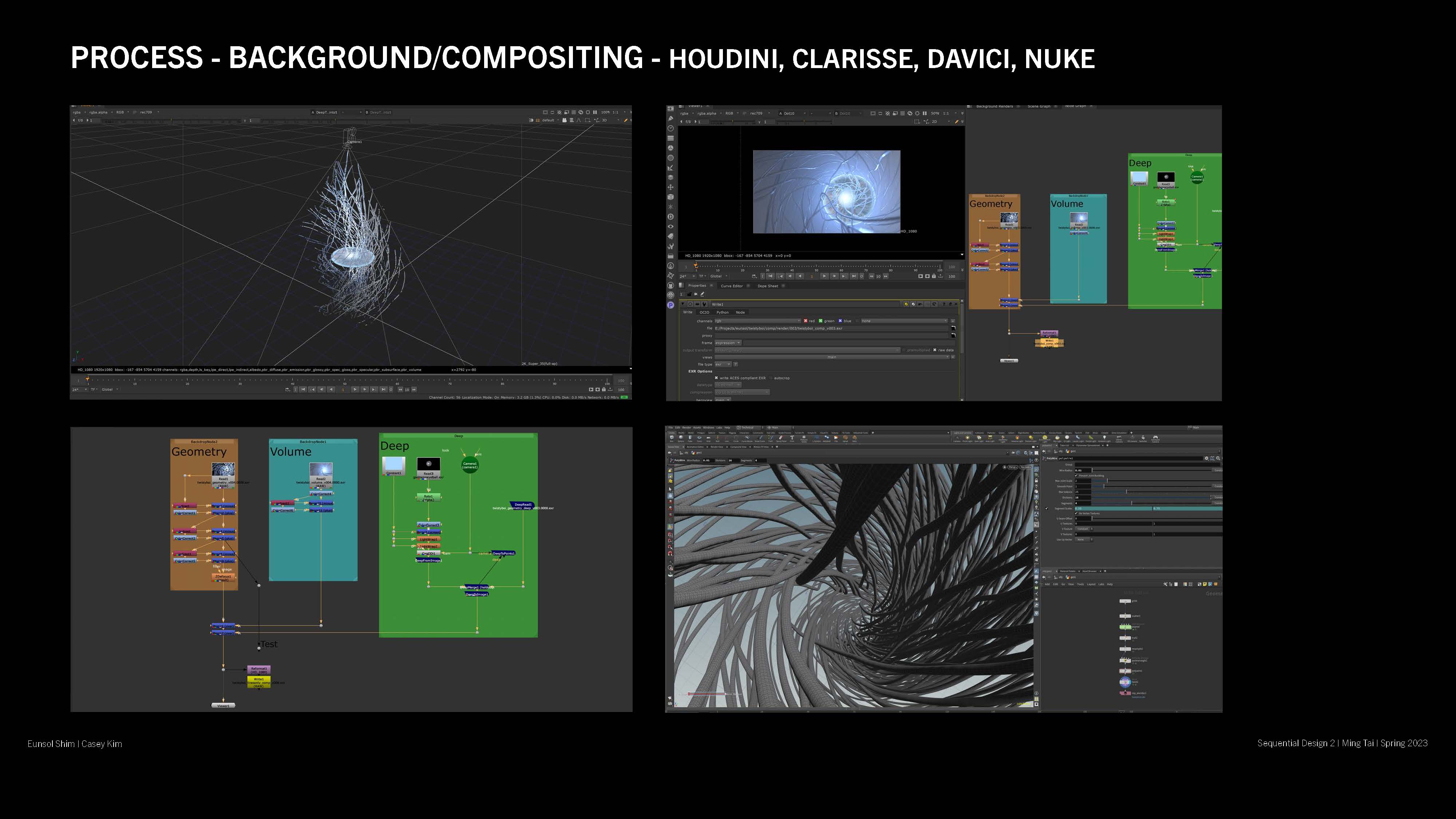Screen dimensions: 1456x819
Task: Open the file type exr dropdown
Action: 723,365
